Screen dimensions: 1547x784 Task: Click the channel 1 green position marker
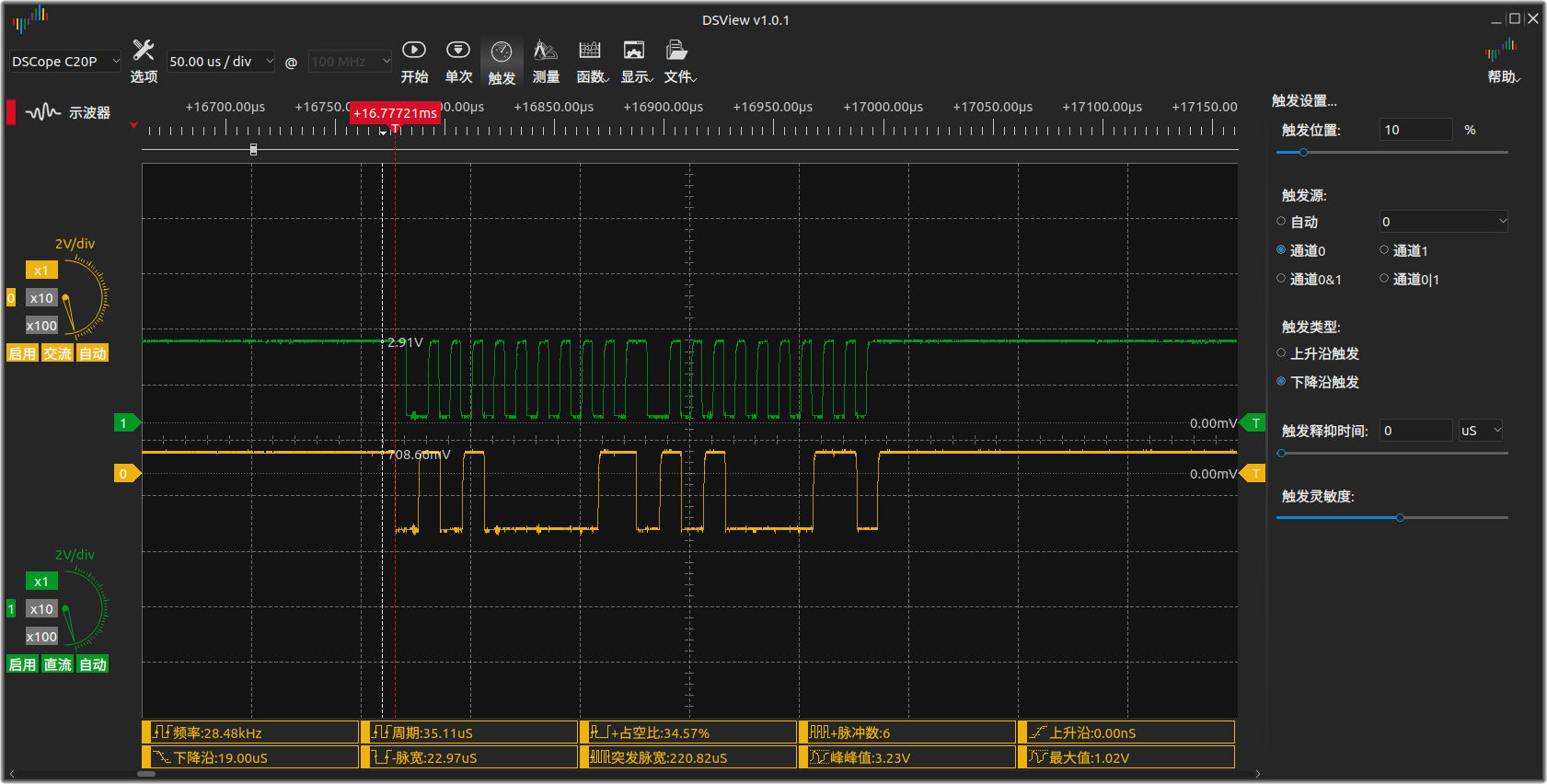tap(127, 423)
